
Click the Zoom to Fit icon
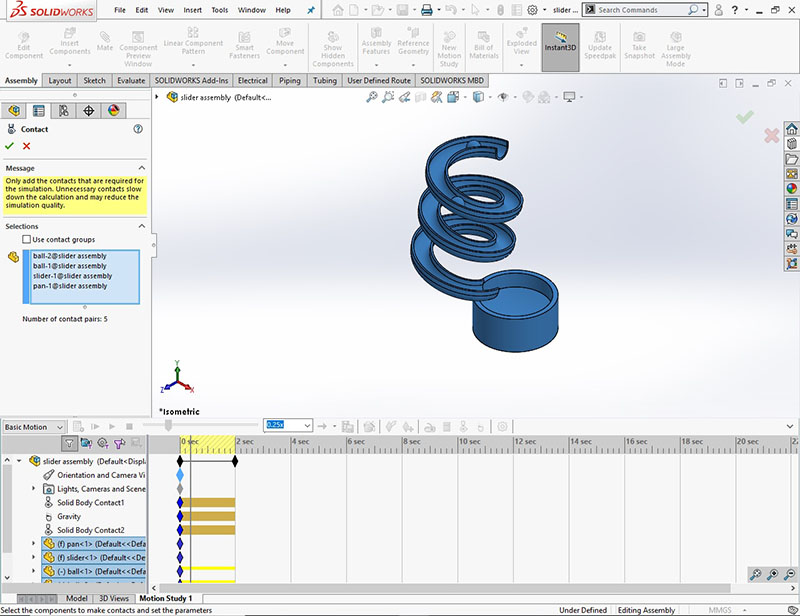coord(371,97)
